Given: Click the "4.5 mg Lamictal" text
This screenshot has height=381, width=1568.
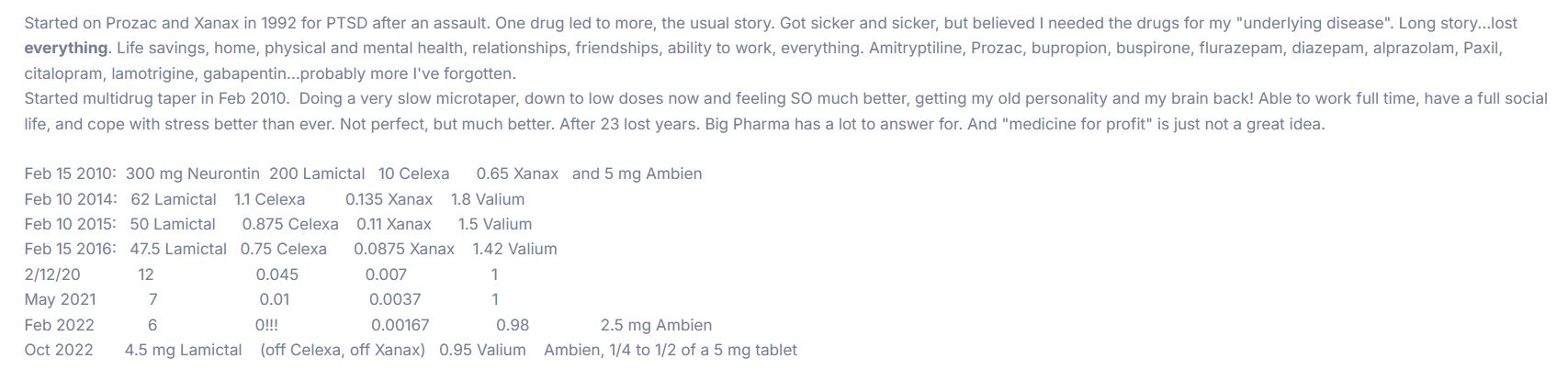Looking at the screenshot, I should tap(184, 350).
